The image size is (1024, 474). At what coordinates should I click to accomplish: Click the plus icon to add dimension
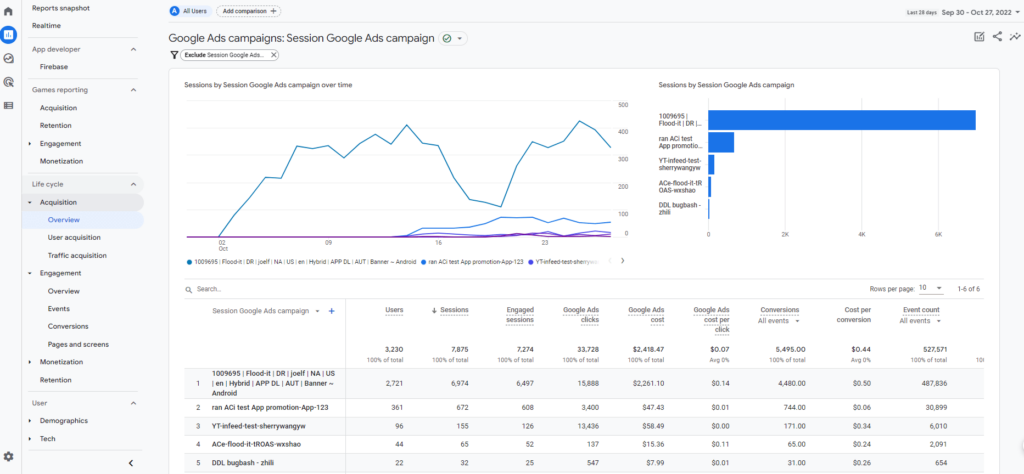click(x=331, y=311)
